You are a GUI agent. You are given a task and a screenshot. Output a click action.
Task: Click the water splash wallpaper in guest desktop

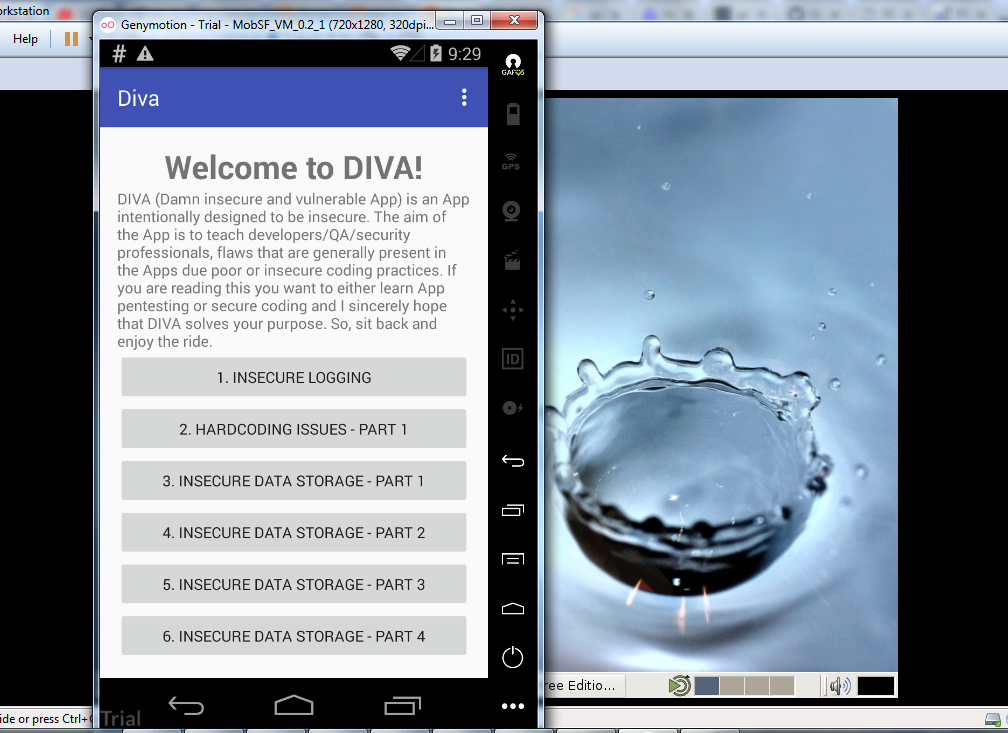721,386
